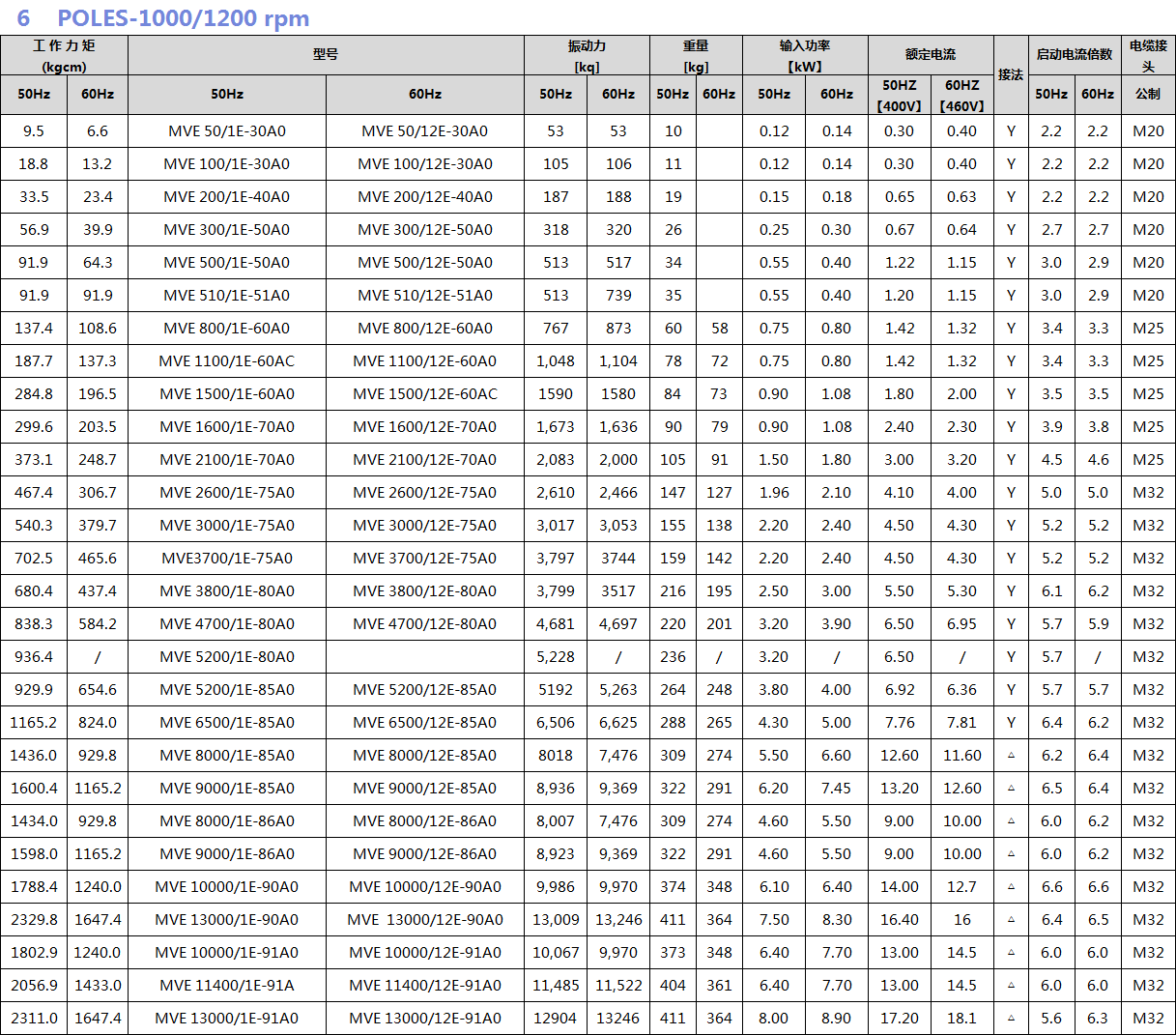Click the 接法 column header

point(1011,75)
